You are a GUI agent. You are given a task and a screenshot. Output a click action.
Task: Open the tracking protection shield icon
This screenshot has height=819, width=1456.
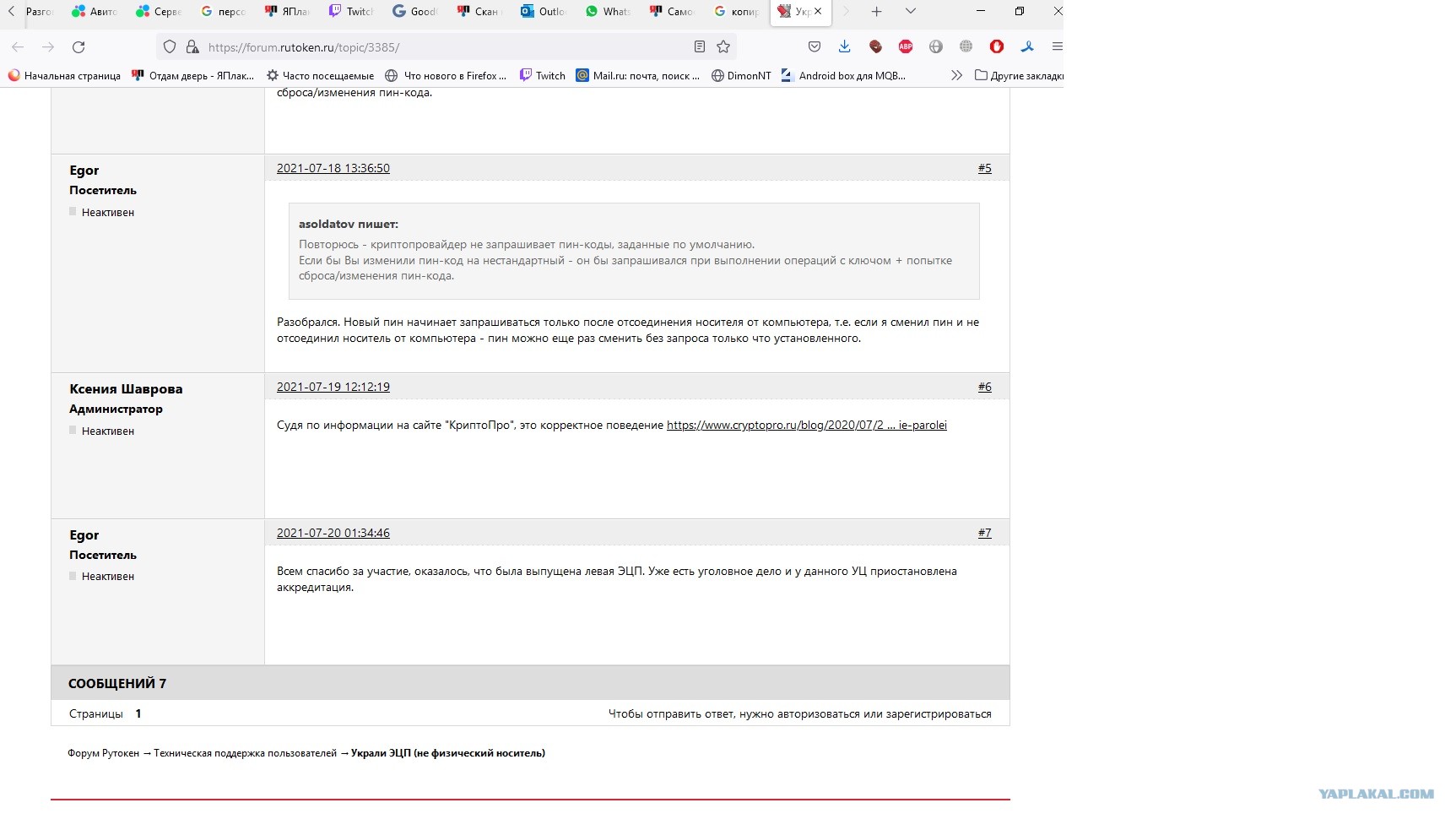[x=170, y=47]
